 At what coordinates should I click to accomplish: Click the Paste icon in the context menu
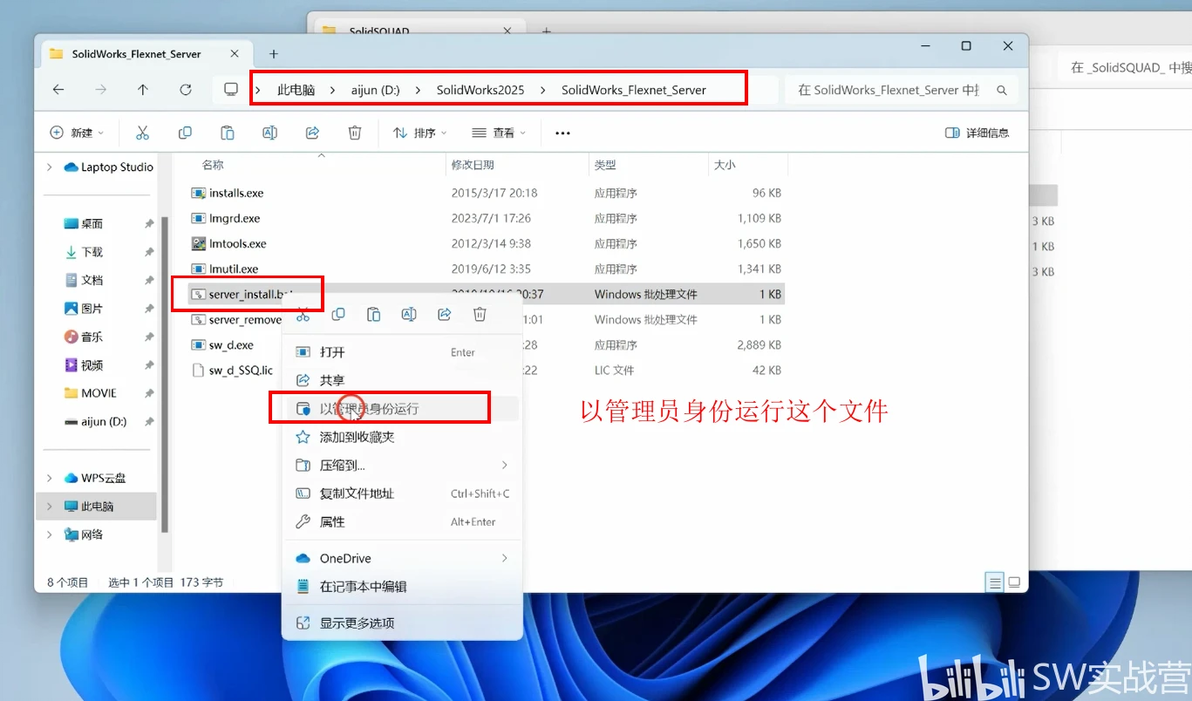pyautogui.click(x=373, y=315)
